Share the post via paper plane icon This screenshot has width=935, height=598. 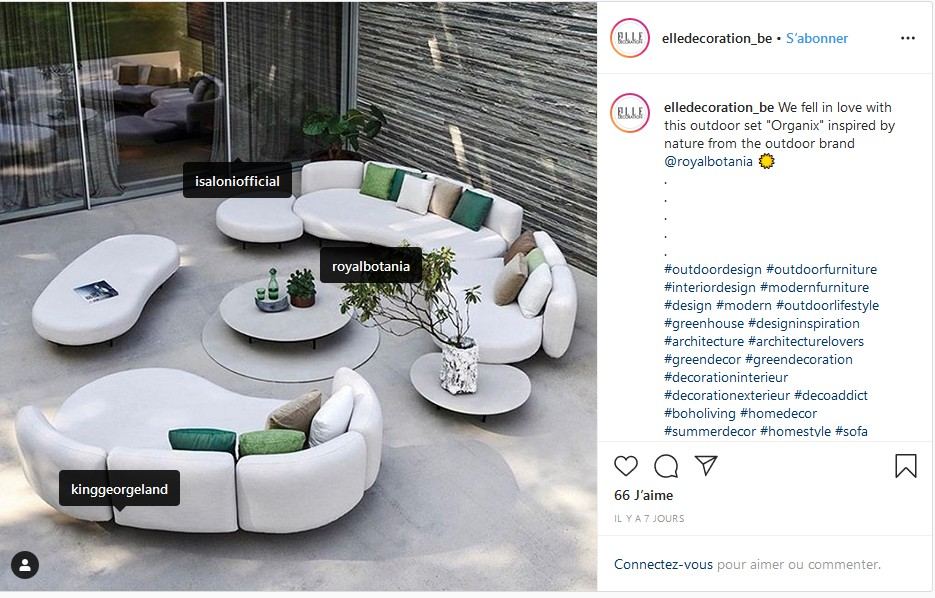(706, 465)
